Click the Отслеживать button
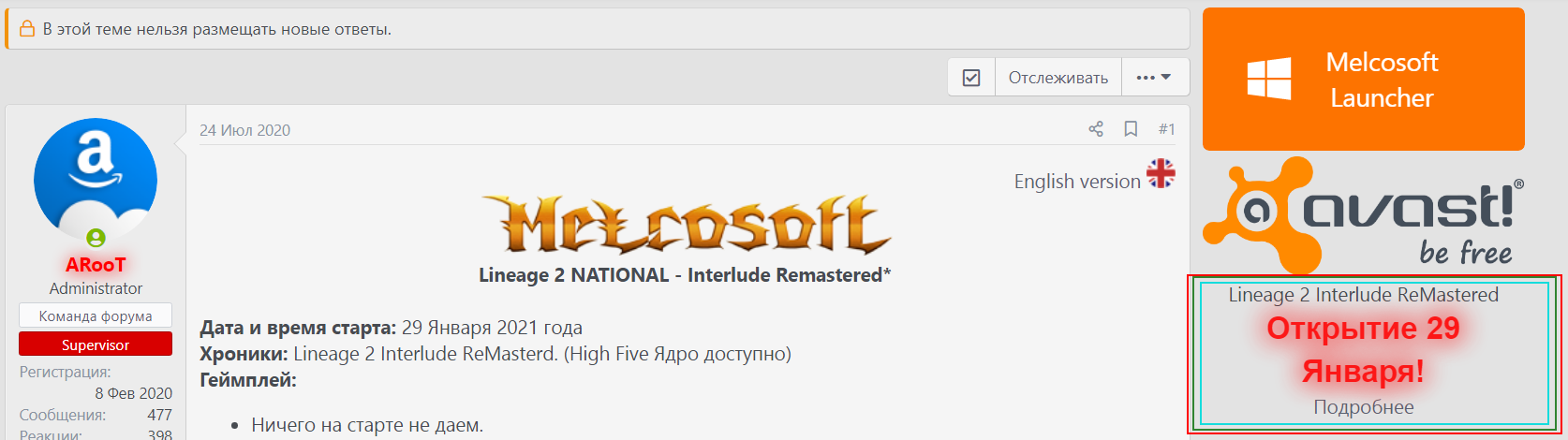 (1058, 78)
